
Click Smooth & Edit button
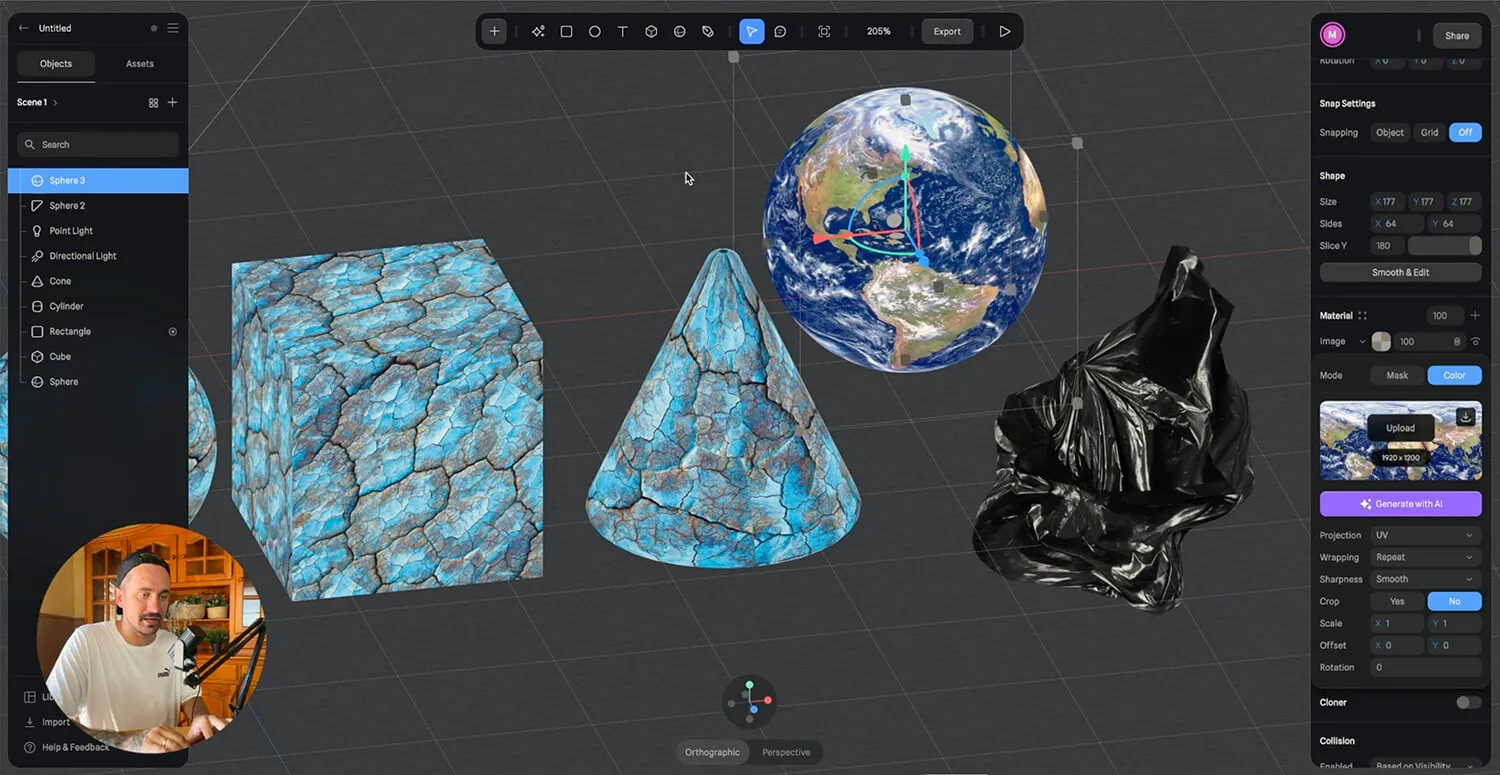[x=1400, y=272]
